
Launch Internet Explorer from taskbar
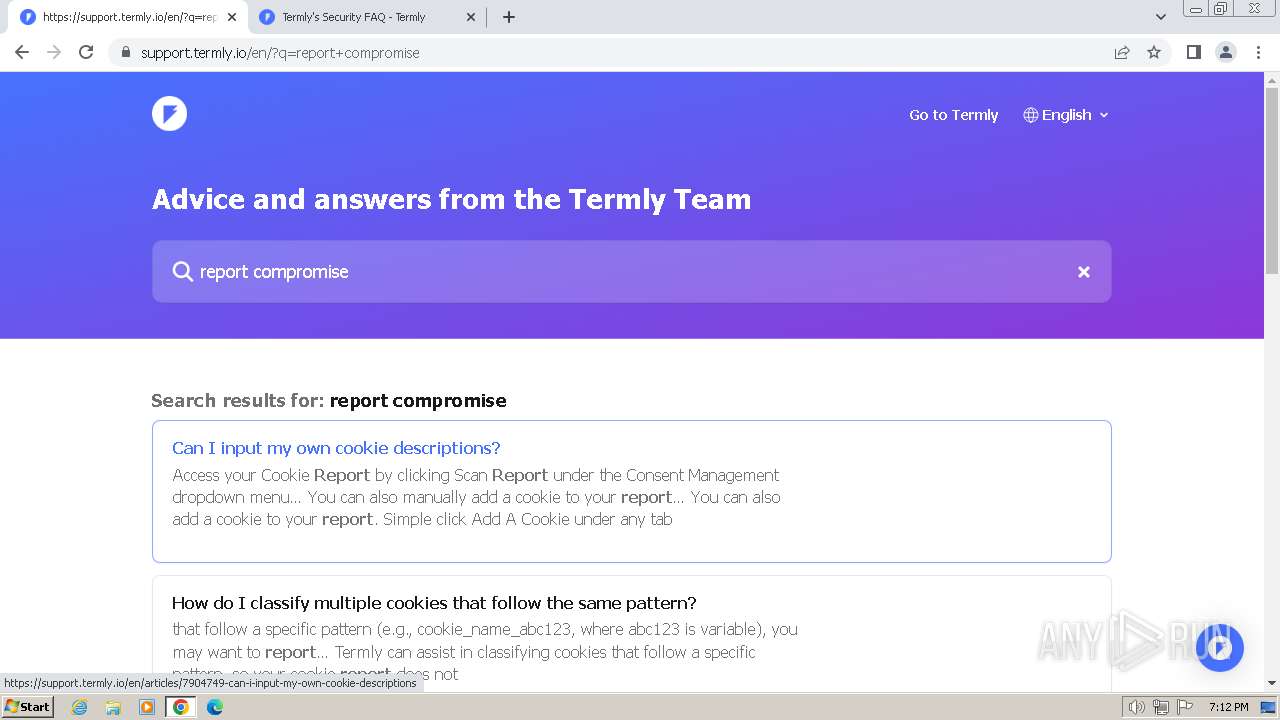tap(79, 707)
